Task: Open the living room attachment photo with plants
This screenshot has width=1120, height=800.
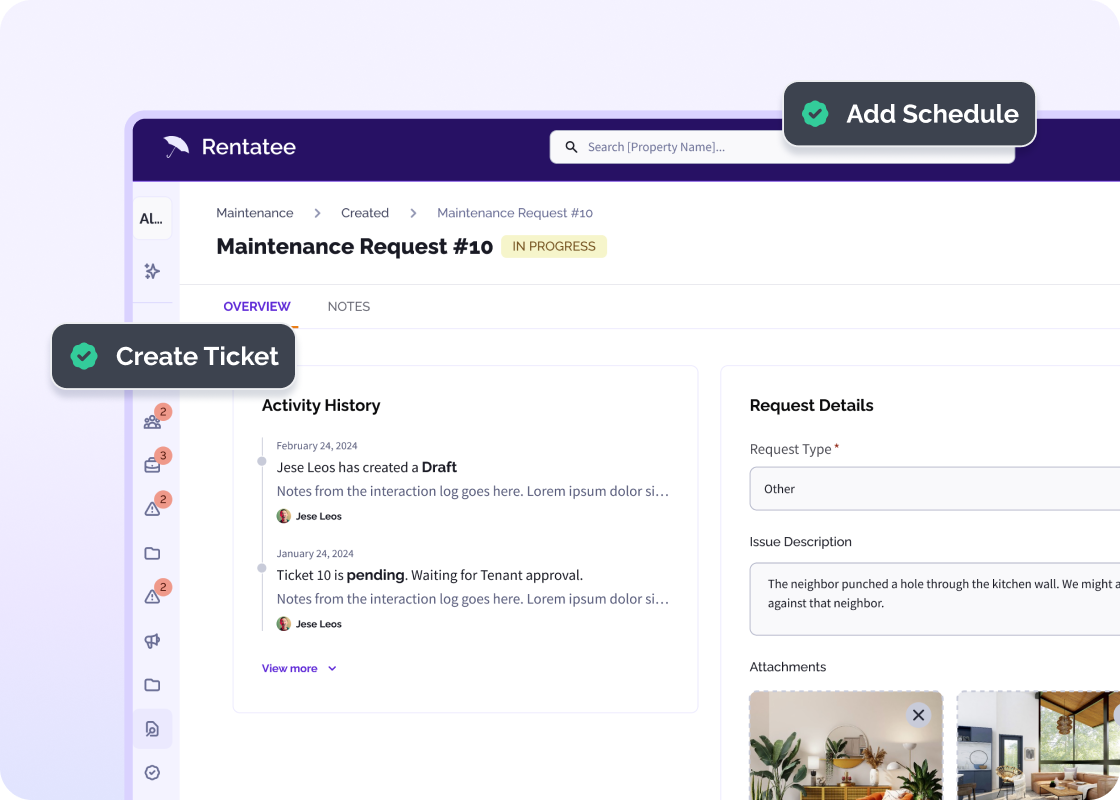Action: pyautogui.click(x=846, y=746)
